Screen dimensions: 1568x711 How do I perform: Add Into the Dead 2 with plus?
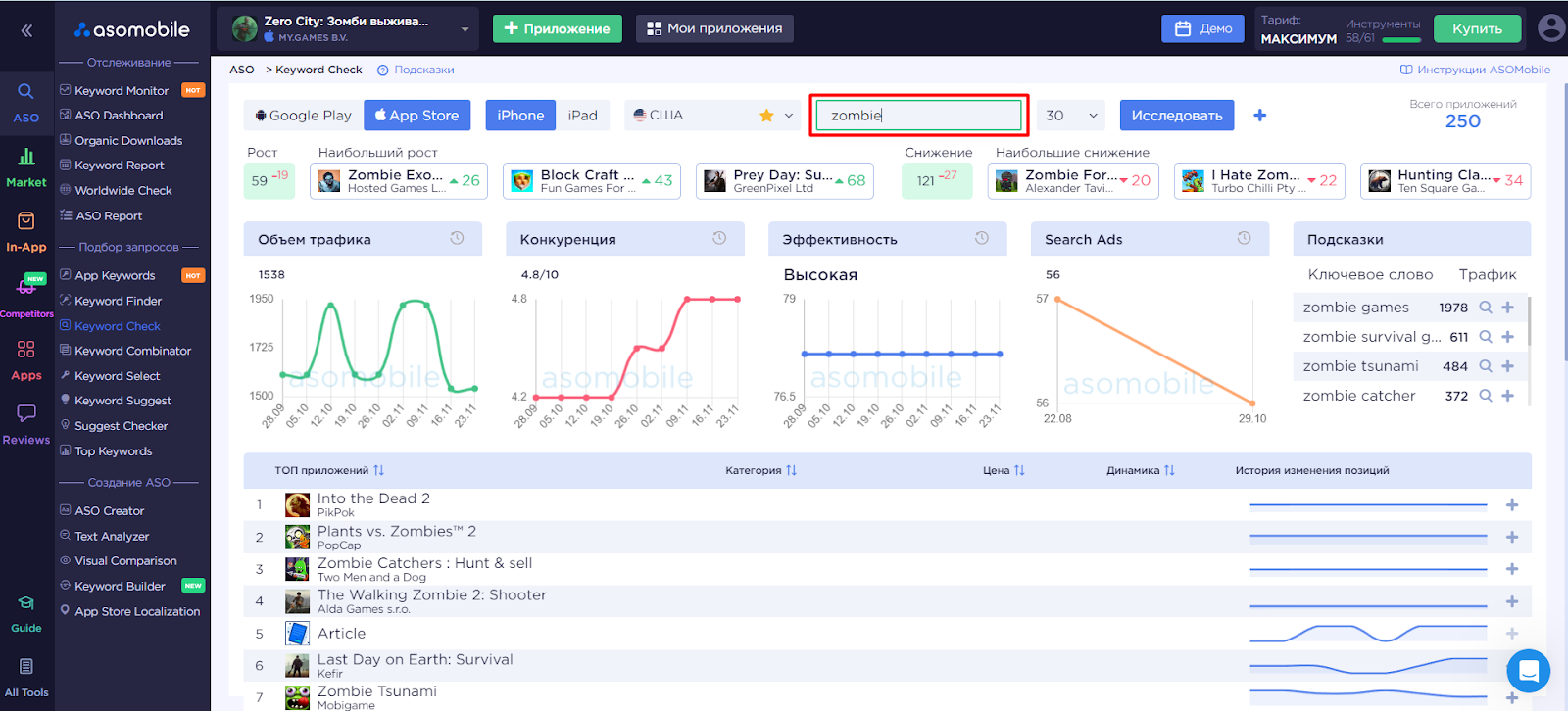click(1512, 505)
